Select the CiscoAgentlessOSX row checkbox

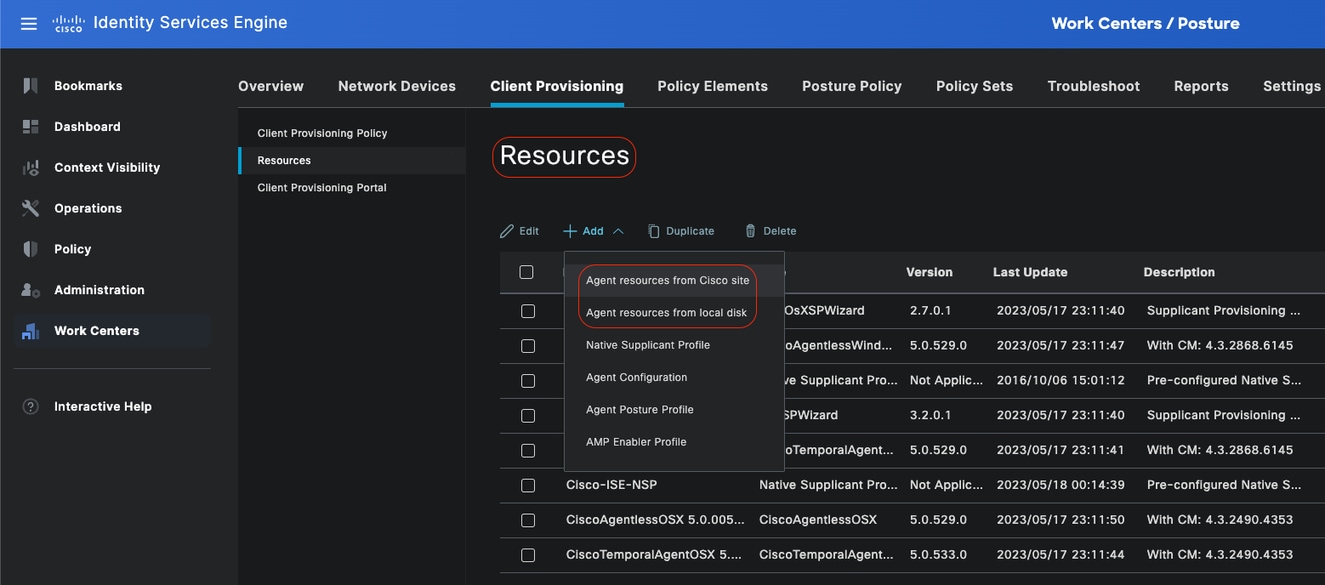point(528,521)
